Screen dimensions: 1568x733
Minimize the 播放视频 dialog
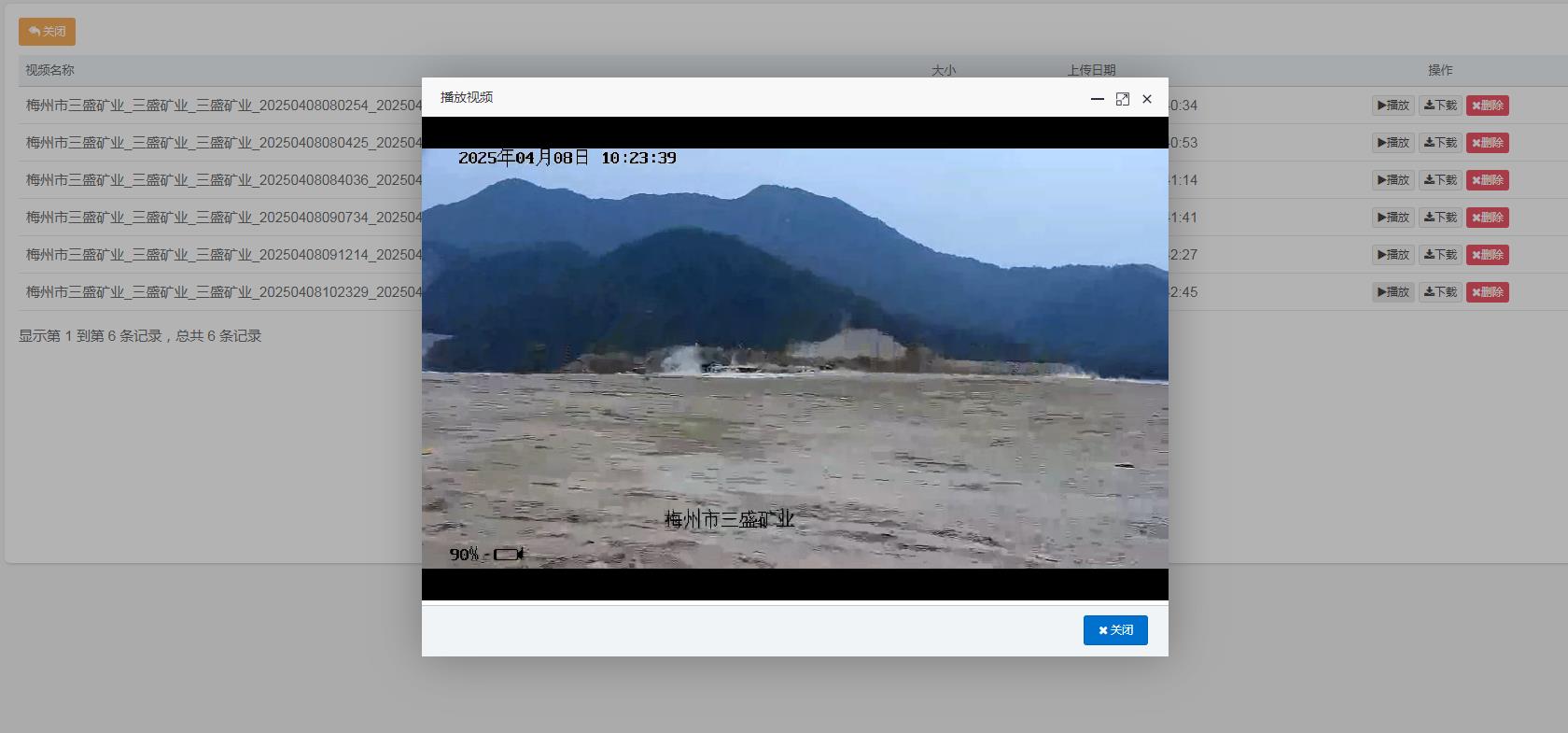pos(1098,99)
